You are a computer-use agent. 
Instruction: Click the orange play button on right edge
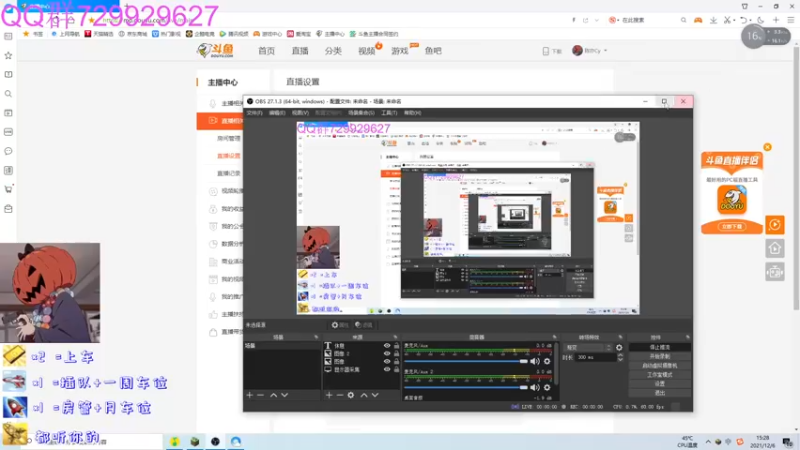tap(774, 224)
